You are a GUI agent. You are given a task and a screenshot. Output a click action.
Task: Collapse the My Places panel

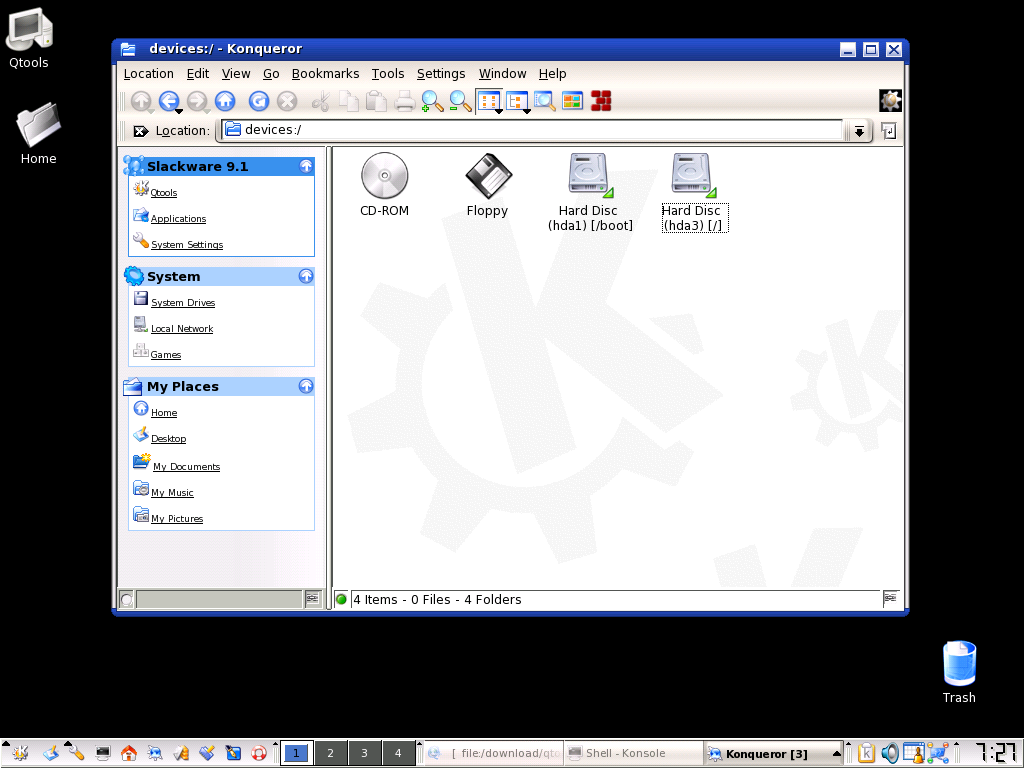(x=306, y=386)
